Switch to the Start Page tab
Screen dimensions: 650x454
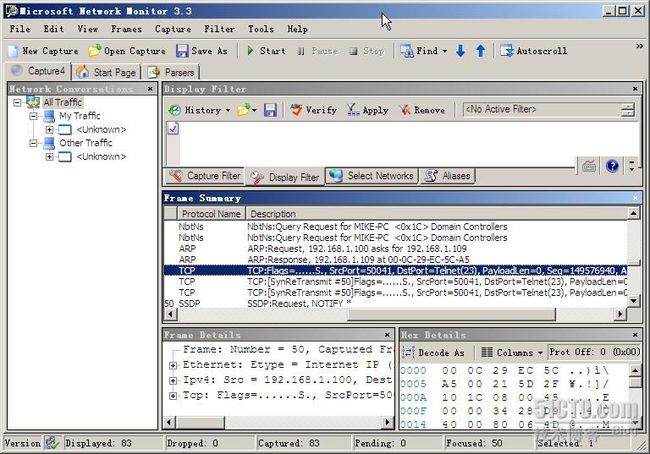(x=106, y=72)
